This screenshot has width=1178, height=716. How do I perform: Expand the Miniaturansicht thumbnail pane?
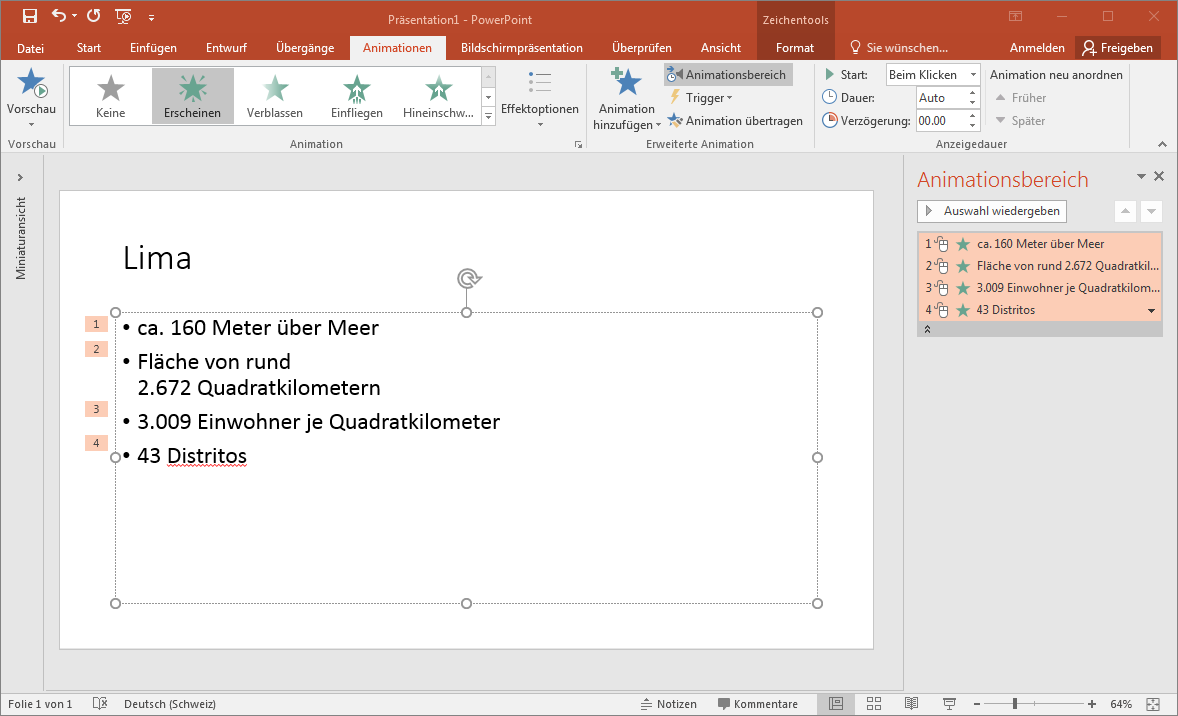(20, 177)
